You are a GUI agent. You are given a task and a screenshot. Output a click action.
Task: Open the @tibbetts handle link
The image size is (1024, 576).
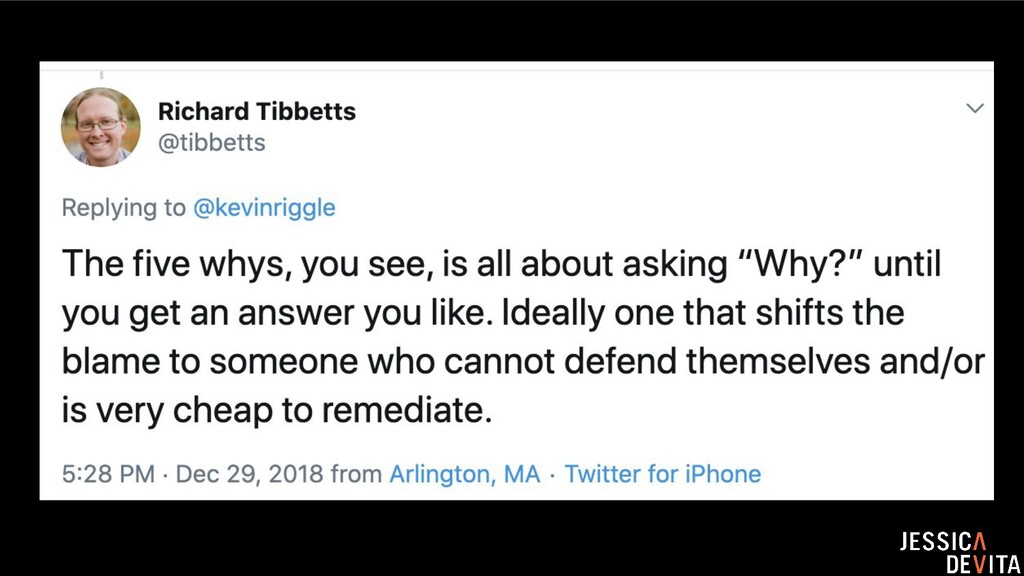[x=211, y=143]
